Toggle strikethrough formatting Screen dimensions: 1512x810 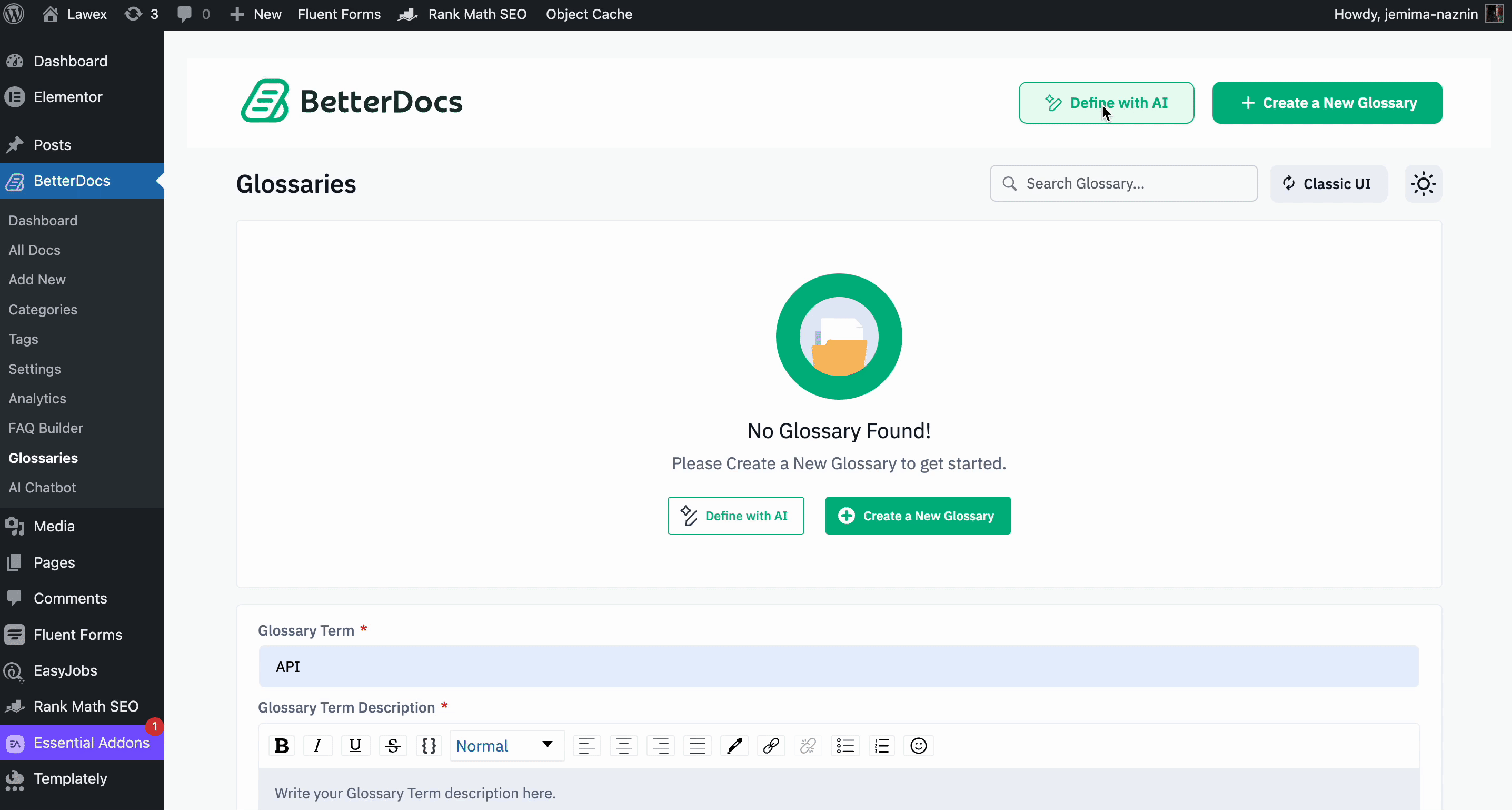pyautogui.click(x=393, y=746)
